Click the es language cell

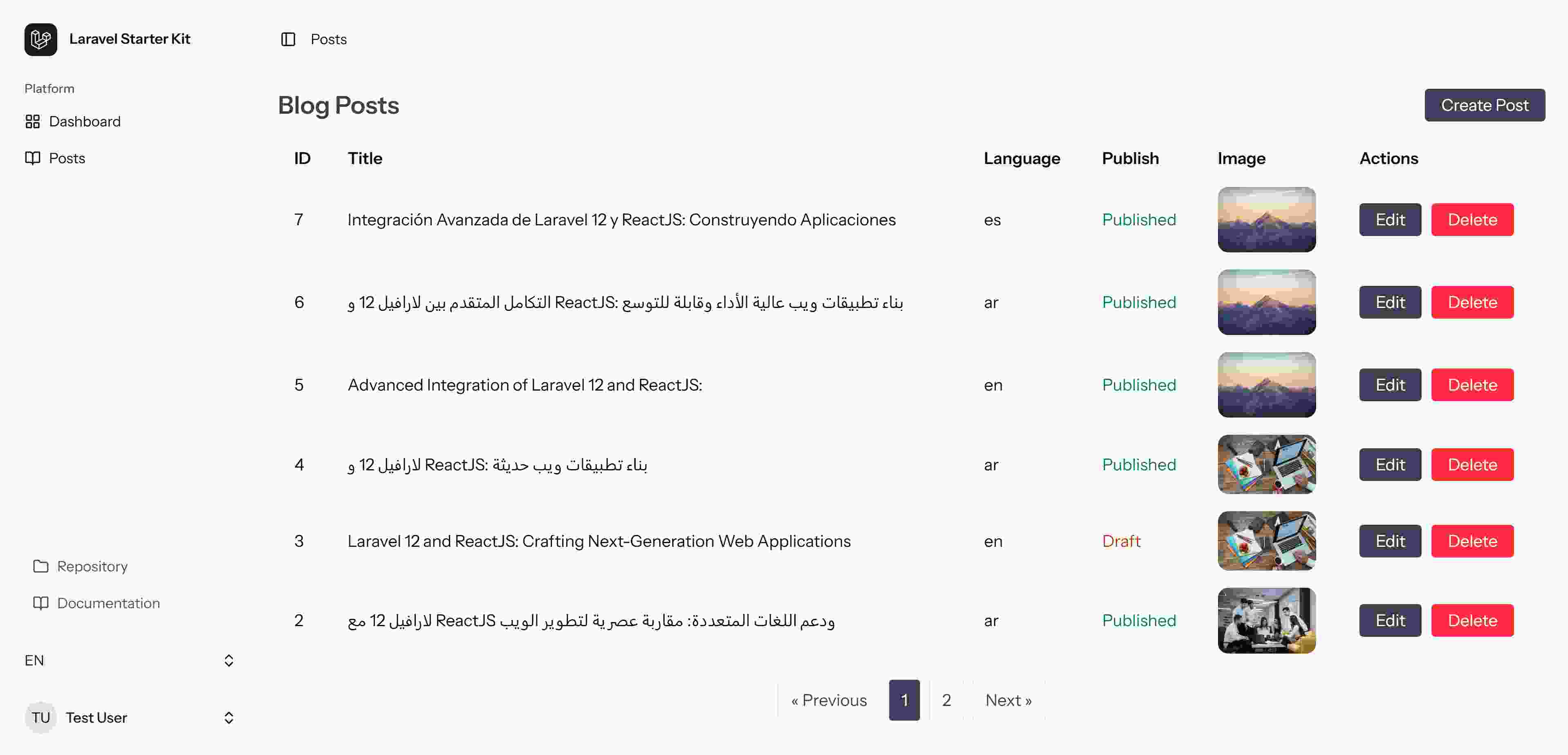(x=992, y=220)
